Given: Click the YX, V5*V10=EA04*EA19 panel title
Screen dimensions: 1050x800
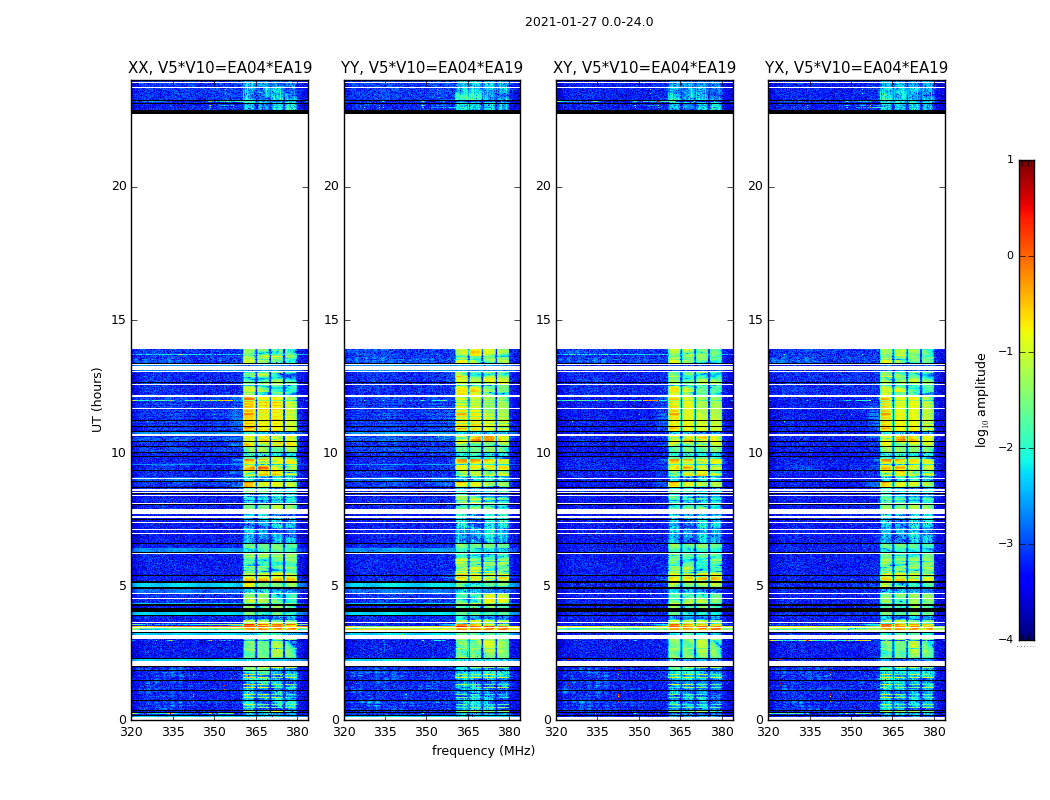Looking at the screenshot, I should [856, 68].
